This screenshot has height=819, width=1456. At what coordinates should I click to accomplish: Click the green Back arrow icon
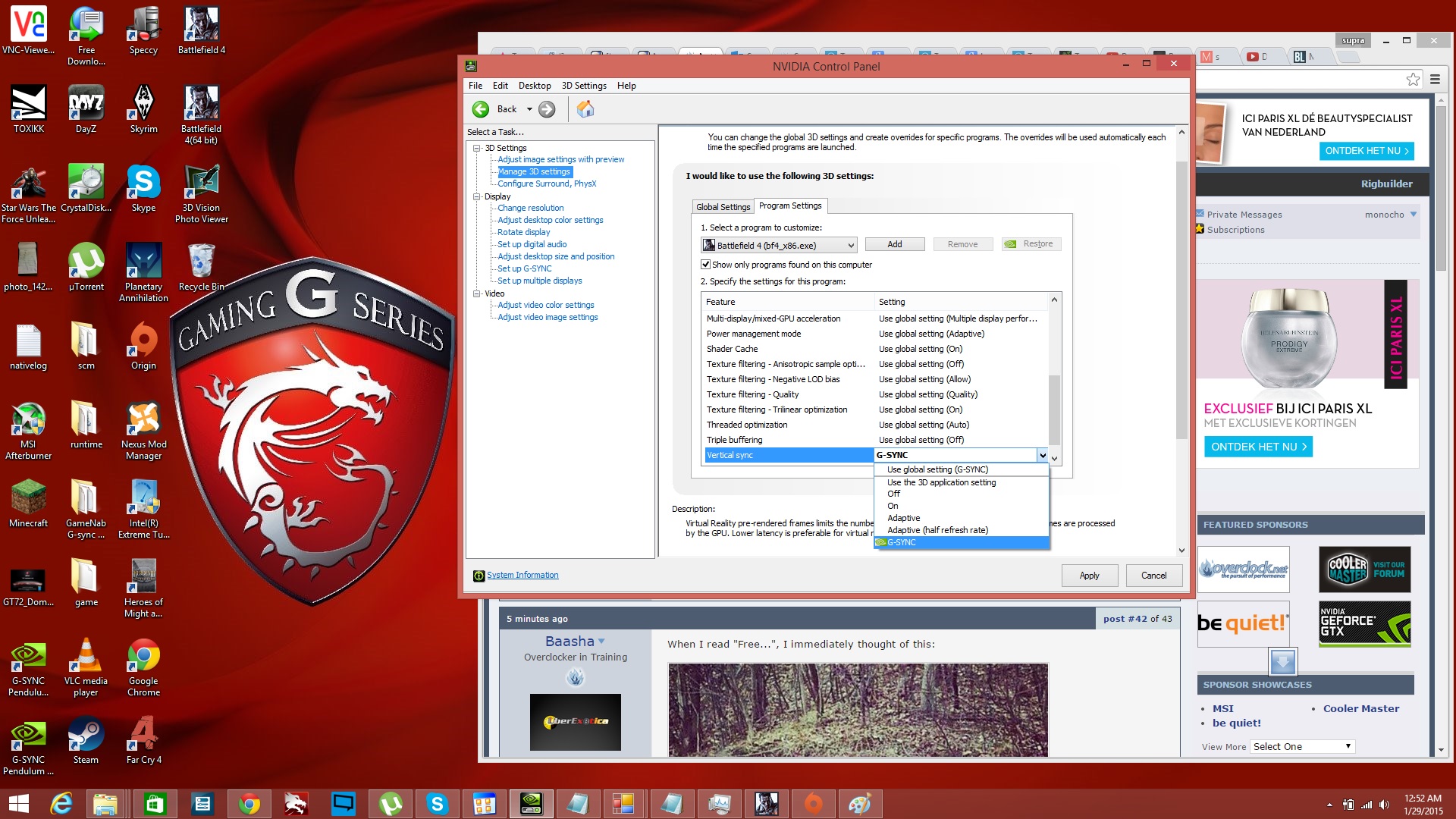(481, 109)
